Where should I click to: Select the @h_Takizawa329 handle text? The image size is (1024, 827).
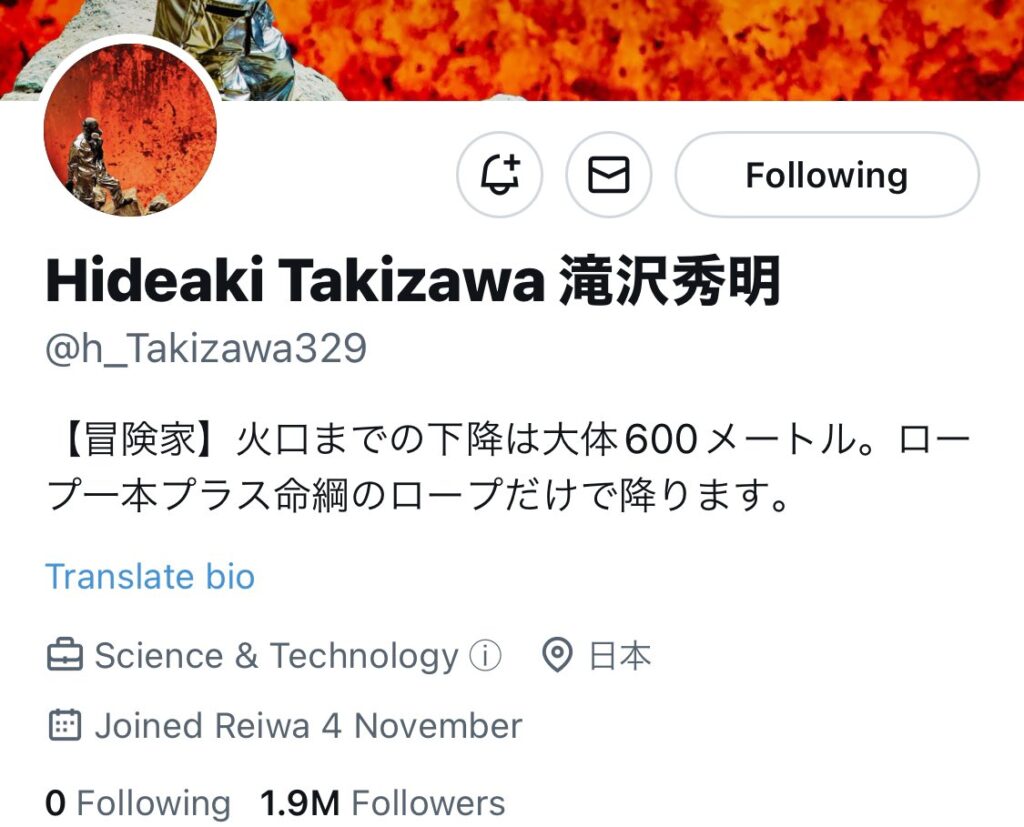(206, 348)
